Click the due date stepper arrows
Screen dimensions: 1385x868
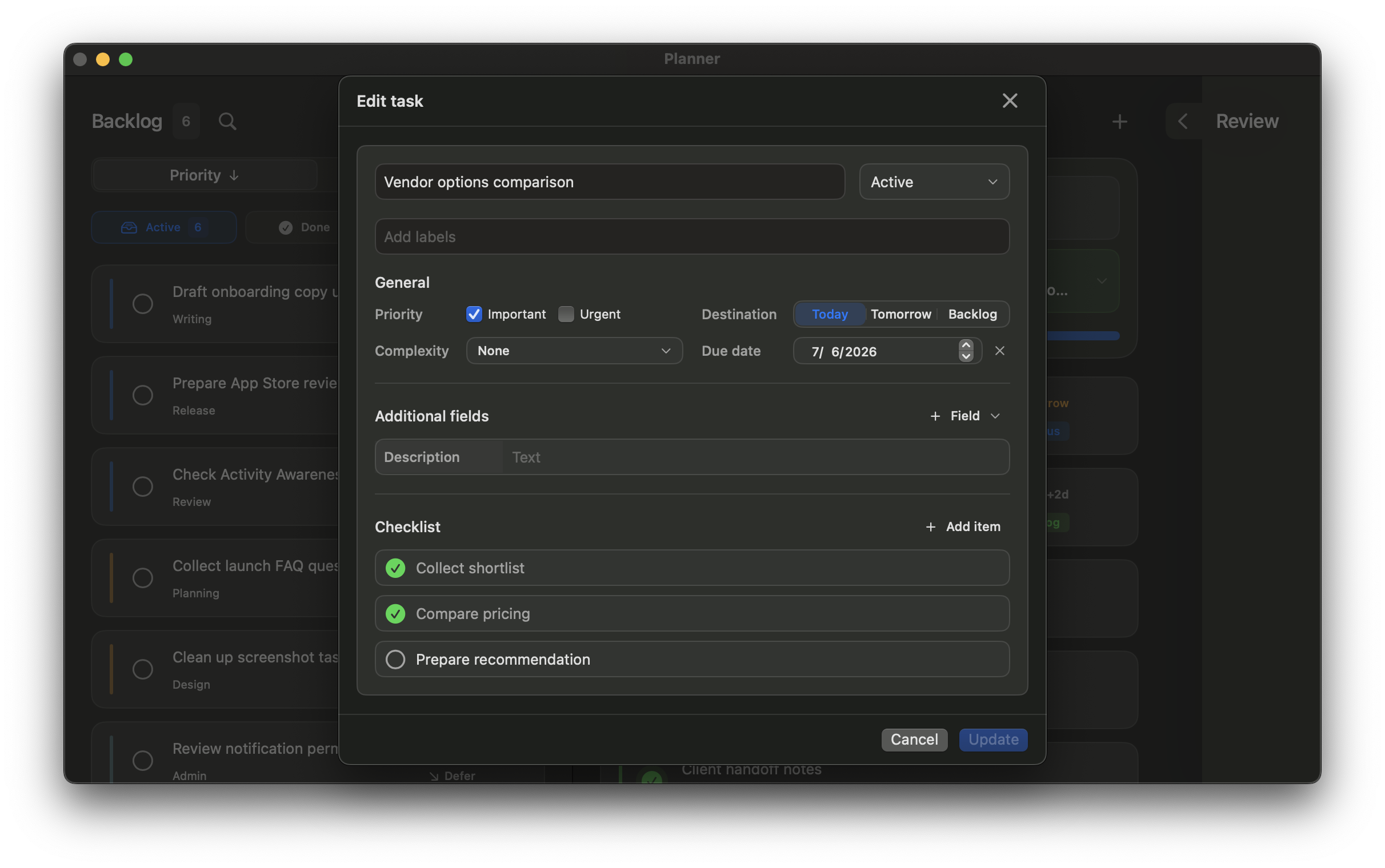coord(966,351)
